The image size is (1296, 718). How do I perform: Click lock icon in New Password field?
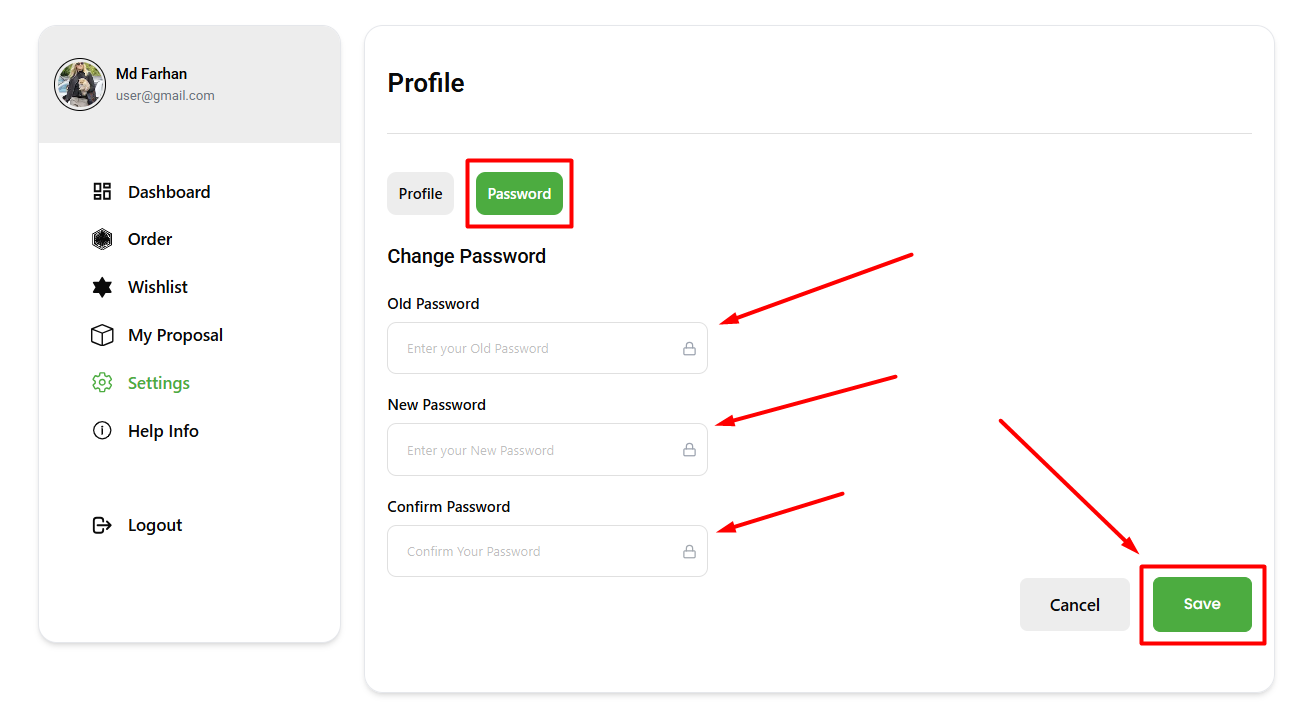point(689,450)
